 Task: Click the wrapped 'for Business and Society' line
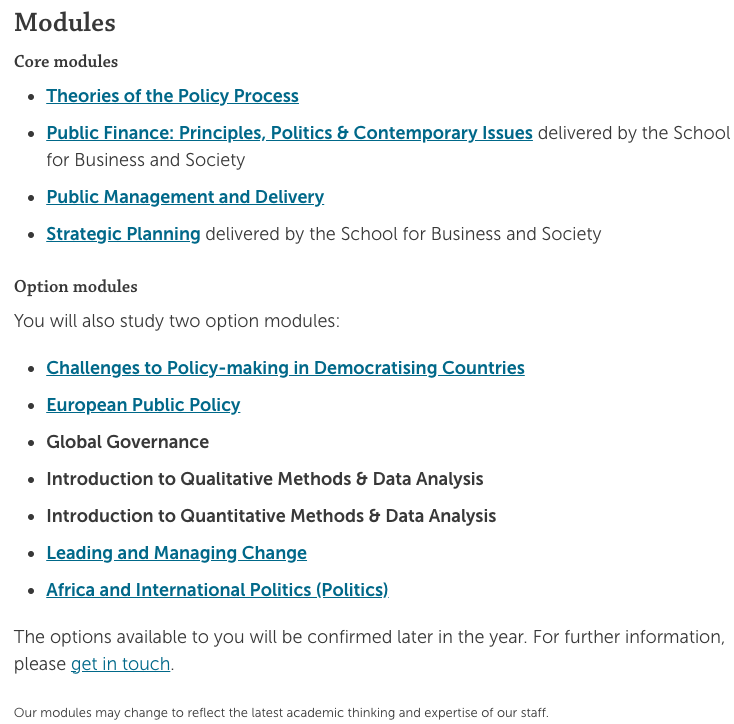click(146, 160)
